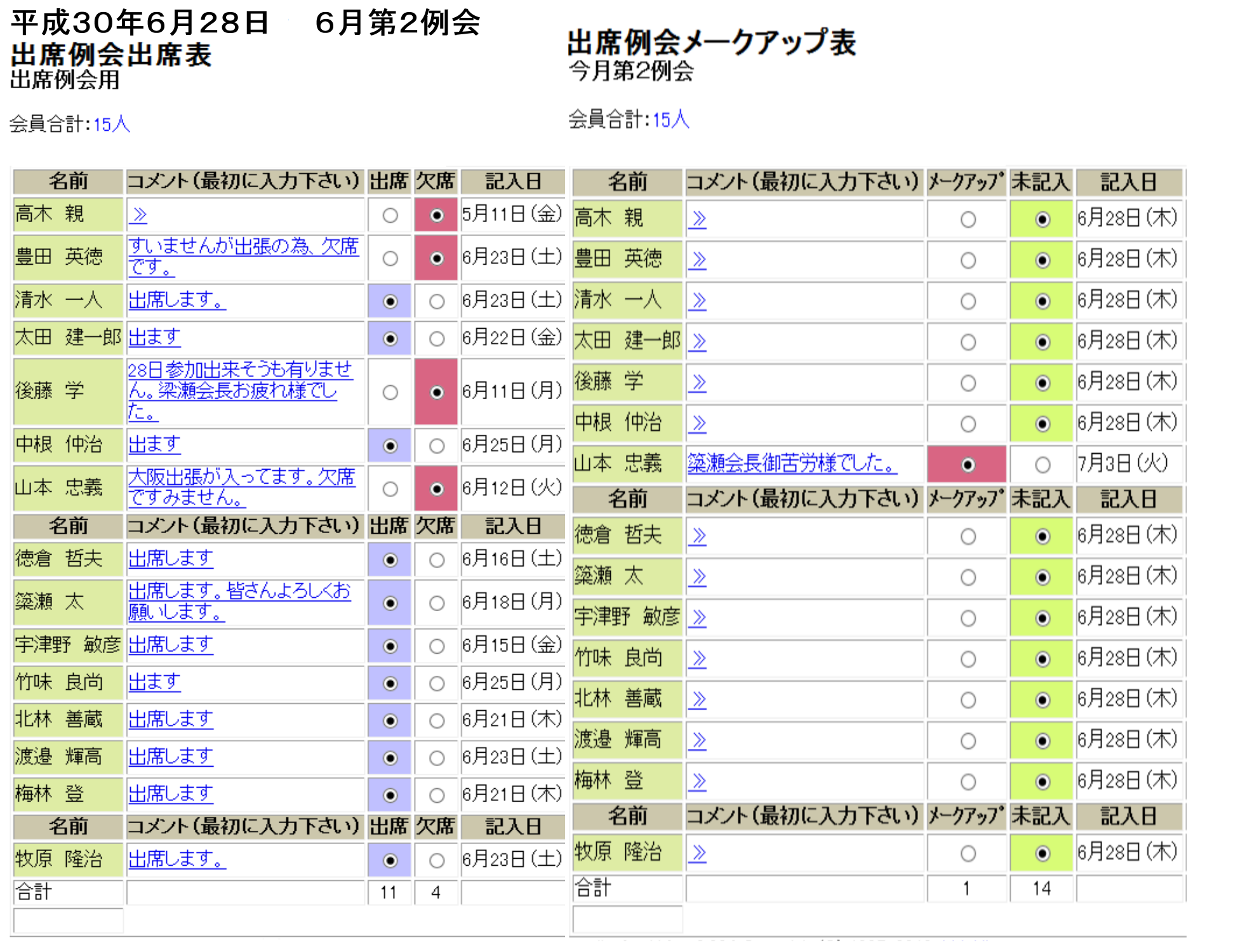The height and width of the screenshot is (952, 1238).
Task: Open 高木 親's » comment link in attendance table
Action: [x=138, y=215]
